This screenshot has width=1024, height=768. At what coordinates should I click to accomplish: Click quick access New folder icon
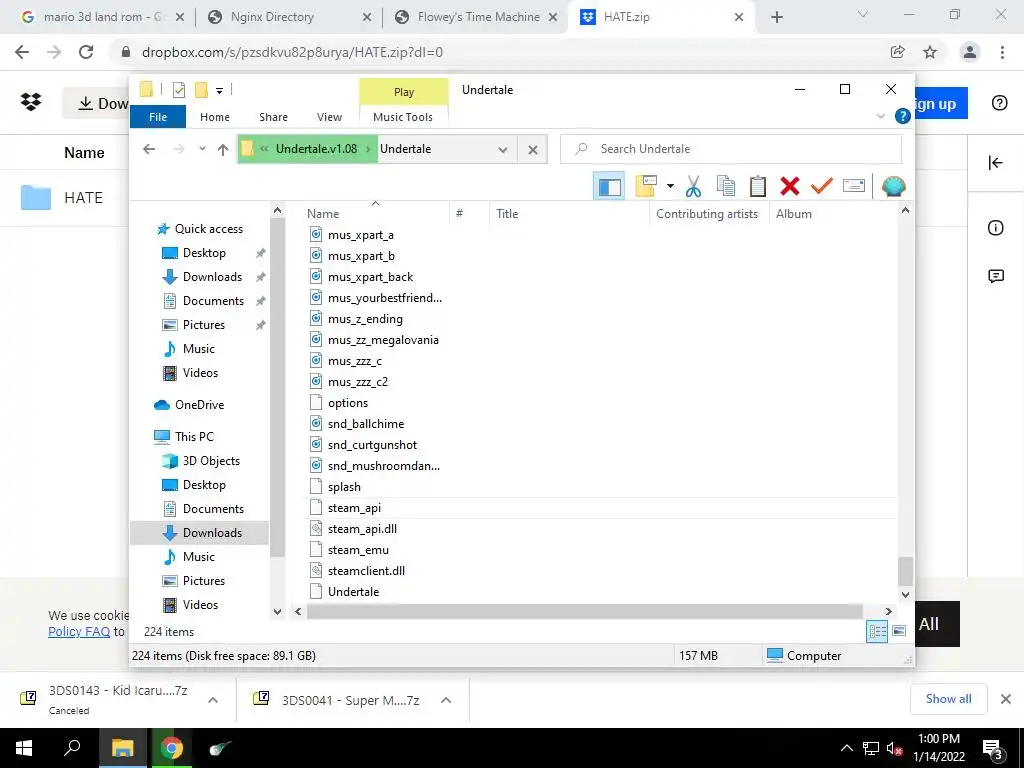pos(201,90)
